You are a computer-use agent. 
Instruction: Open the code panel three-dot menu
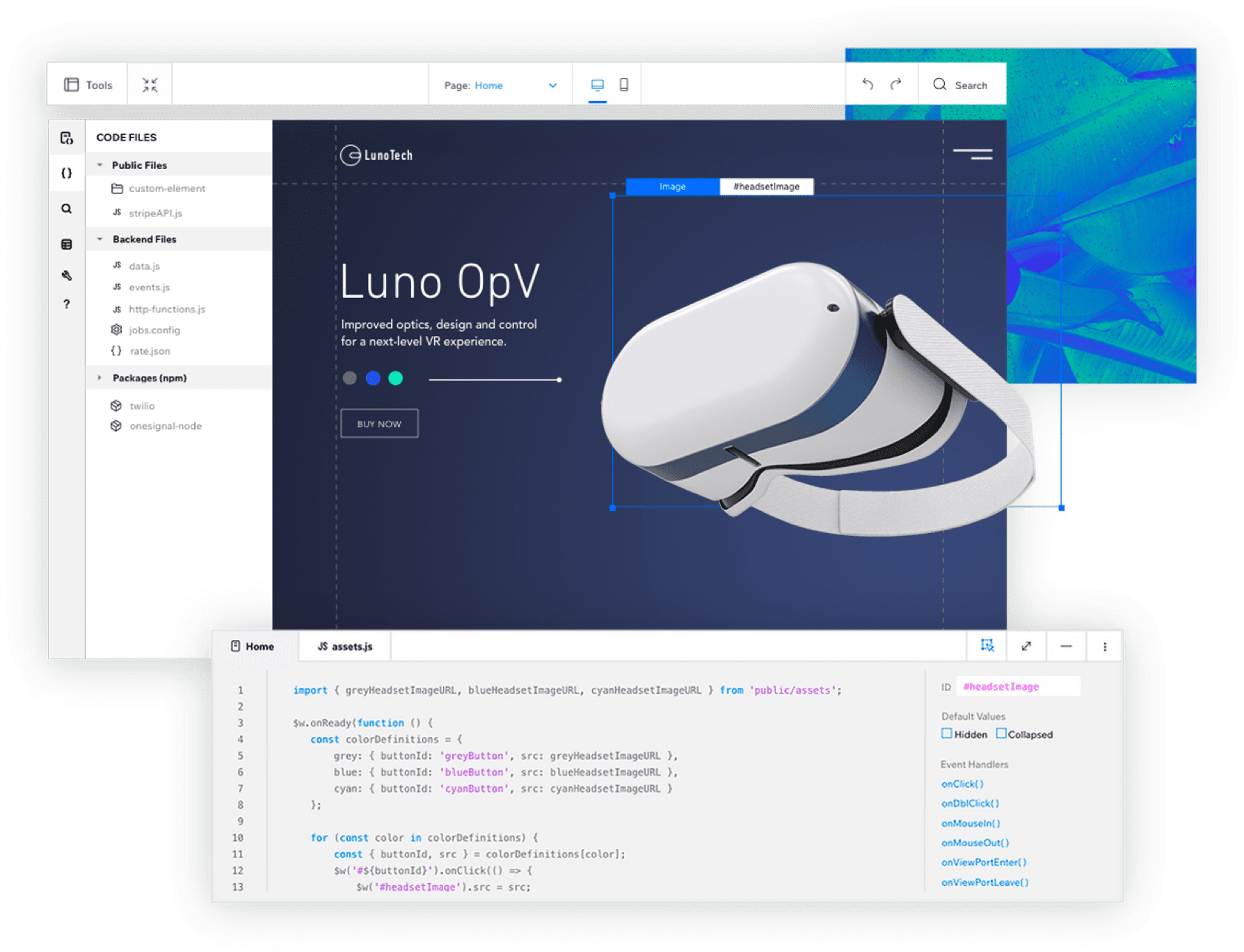coord(1105,646)
